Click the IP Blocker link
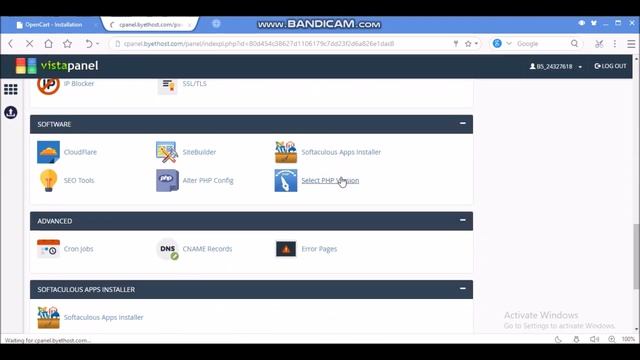640x360 pixels. click(x=79, y=83)
